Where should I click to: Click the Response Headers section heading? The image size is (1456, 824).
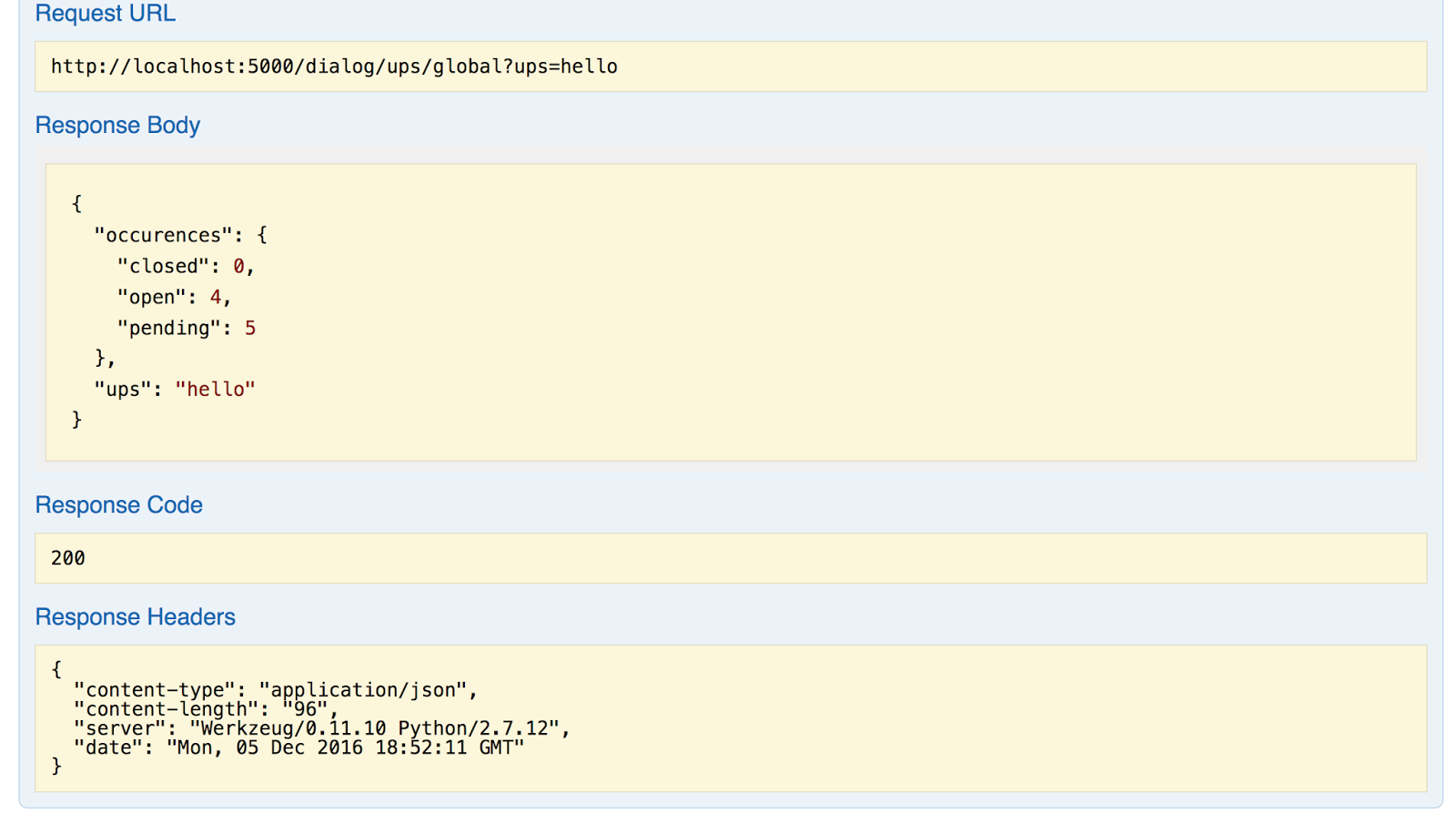[x=135, y=616]
